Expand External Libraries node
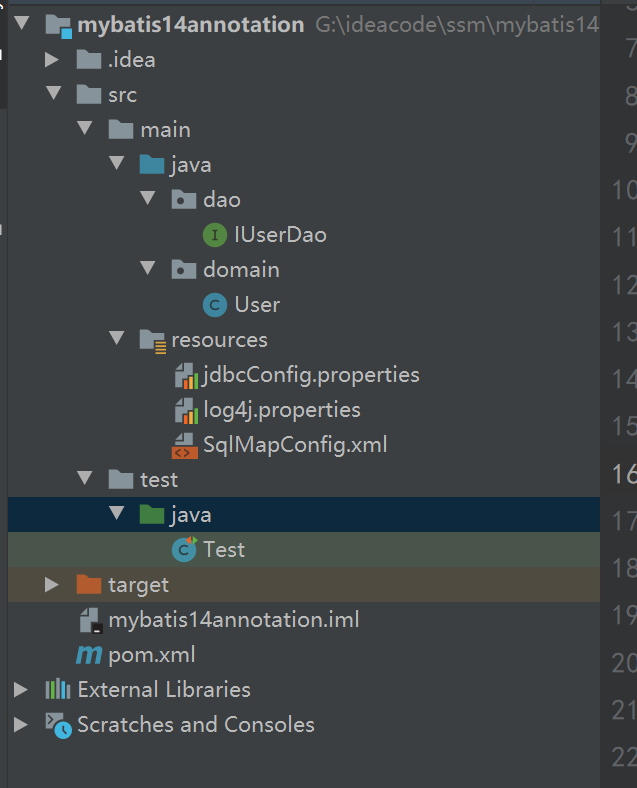The height and width of the screenshot is (788, 637). (21, 690)
